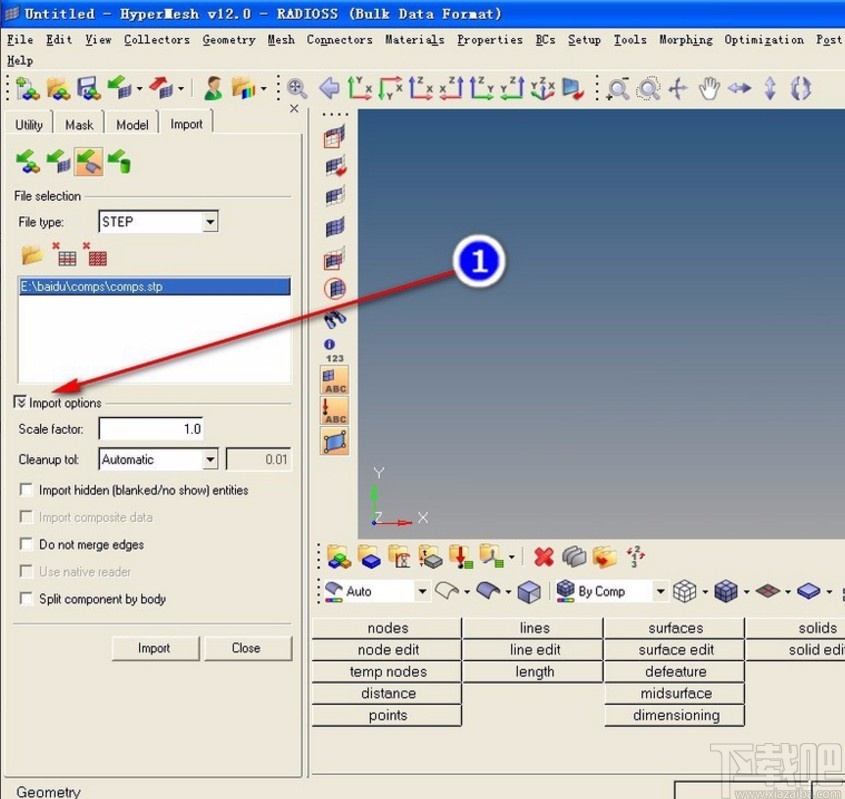Click the binoculars find icon
This screenshot has height=799, width=845.
click(x=335, y=319)
